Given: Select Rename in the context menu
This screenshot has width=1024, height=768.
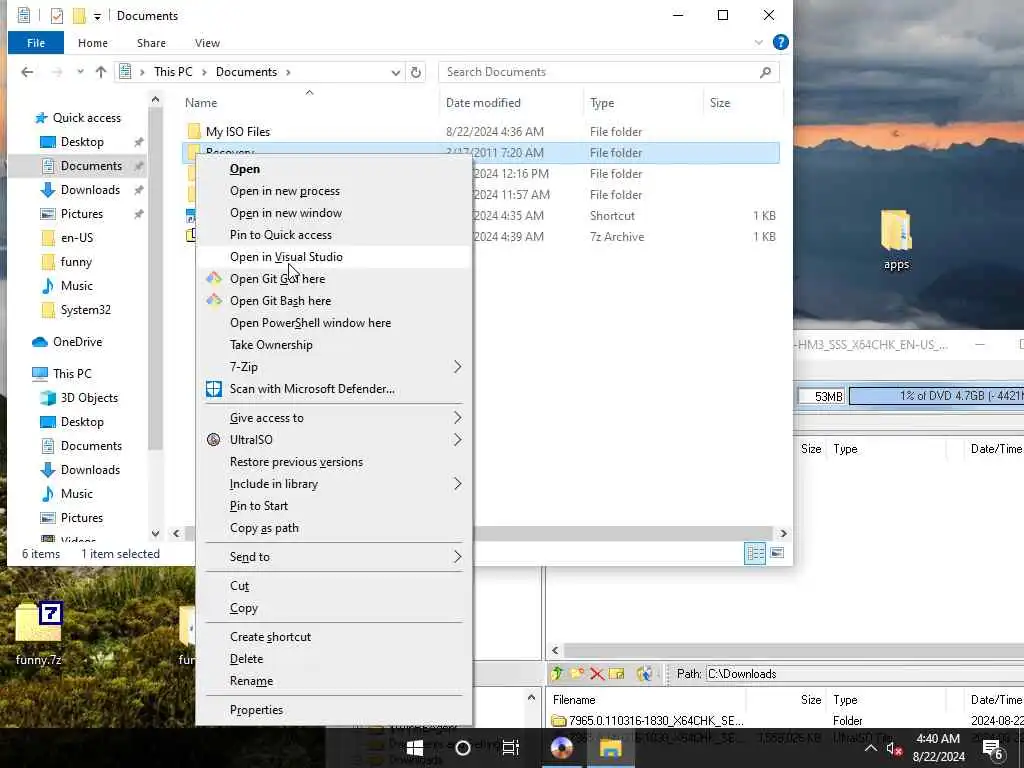Looking at the screenshot, I should [334, 681].
